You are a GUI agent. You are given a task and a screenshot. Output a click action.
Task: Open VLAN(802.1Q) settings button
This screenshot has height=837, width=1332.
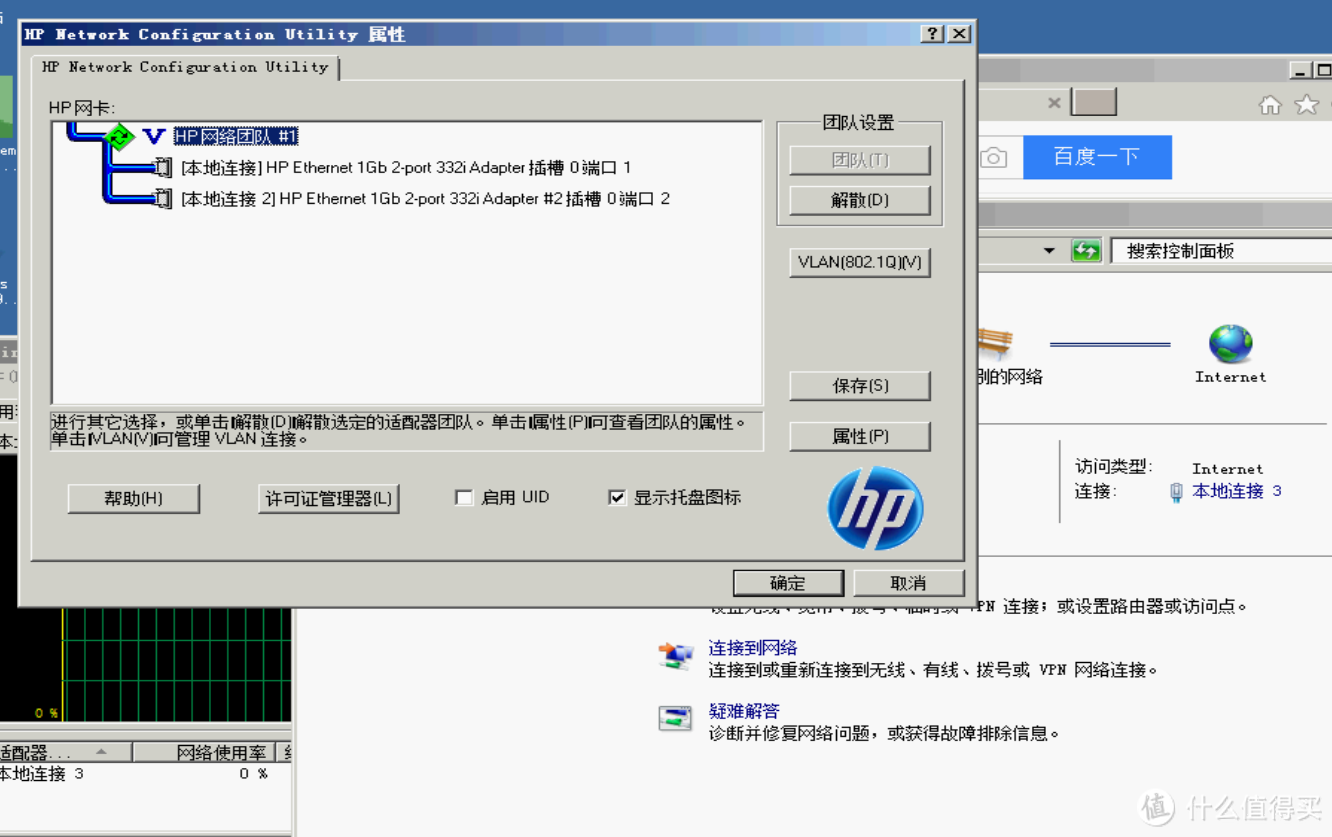pyautogui.click(x=859, y=263)
